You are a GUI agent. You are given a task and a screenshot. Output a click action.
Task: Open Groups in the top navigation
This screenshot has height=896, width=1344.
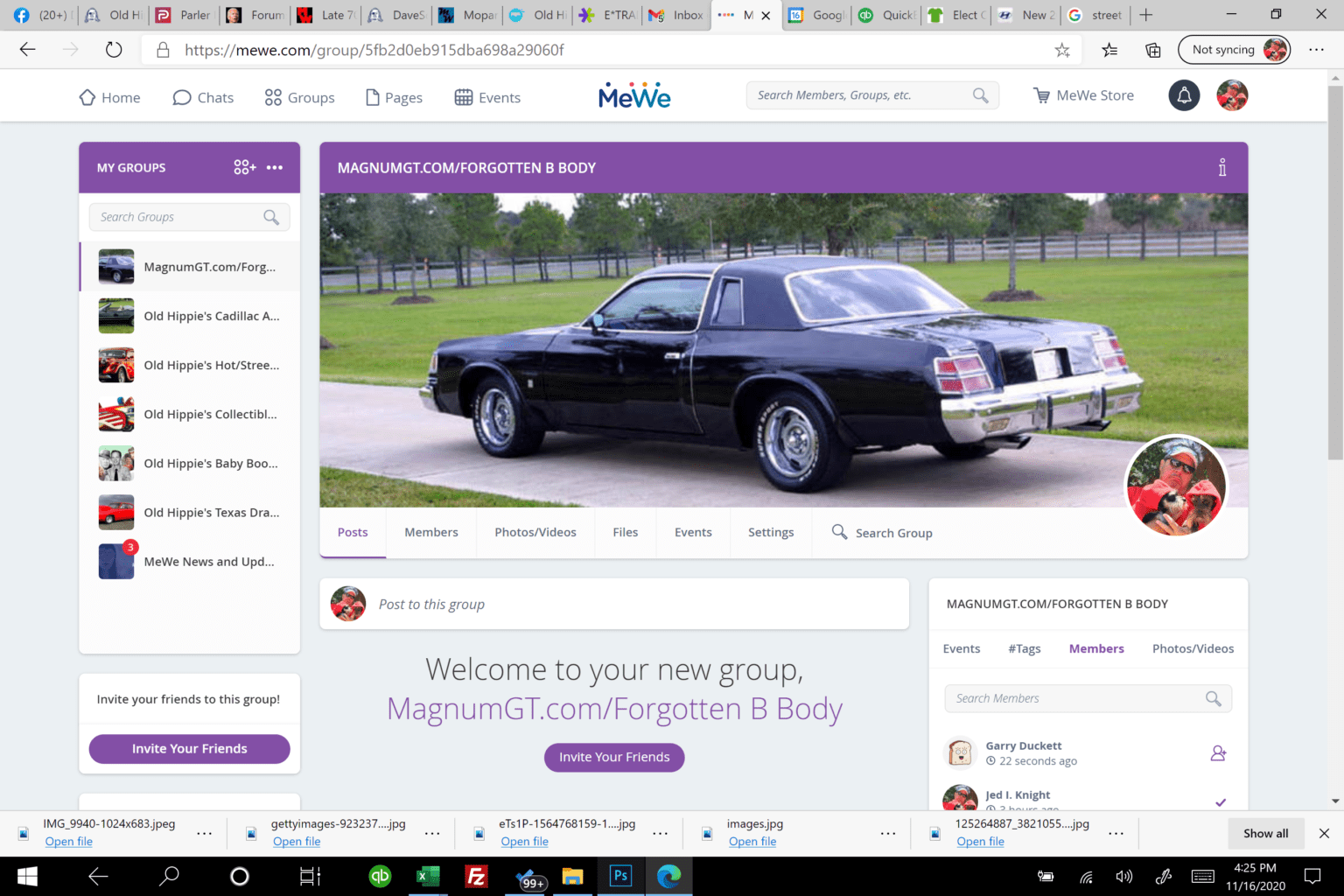coord(299,97)
